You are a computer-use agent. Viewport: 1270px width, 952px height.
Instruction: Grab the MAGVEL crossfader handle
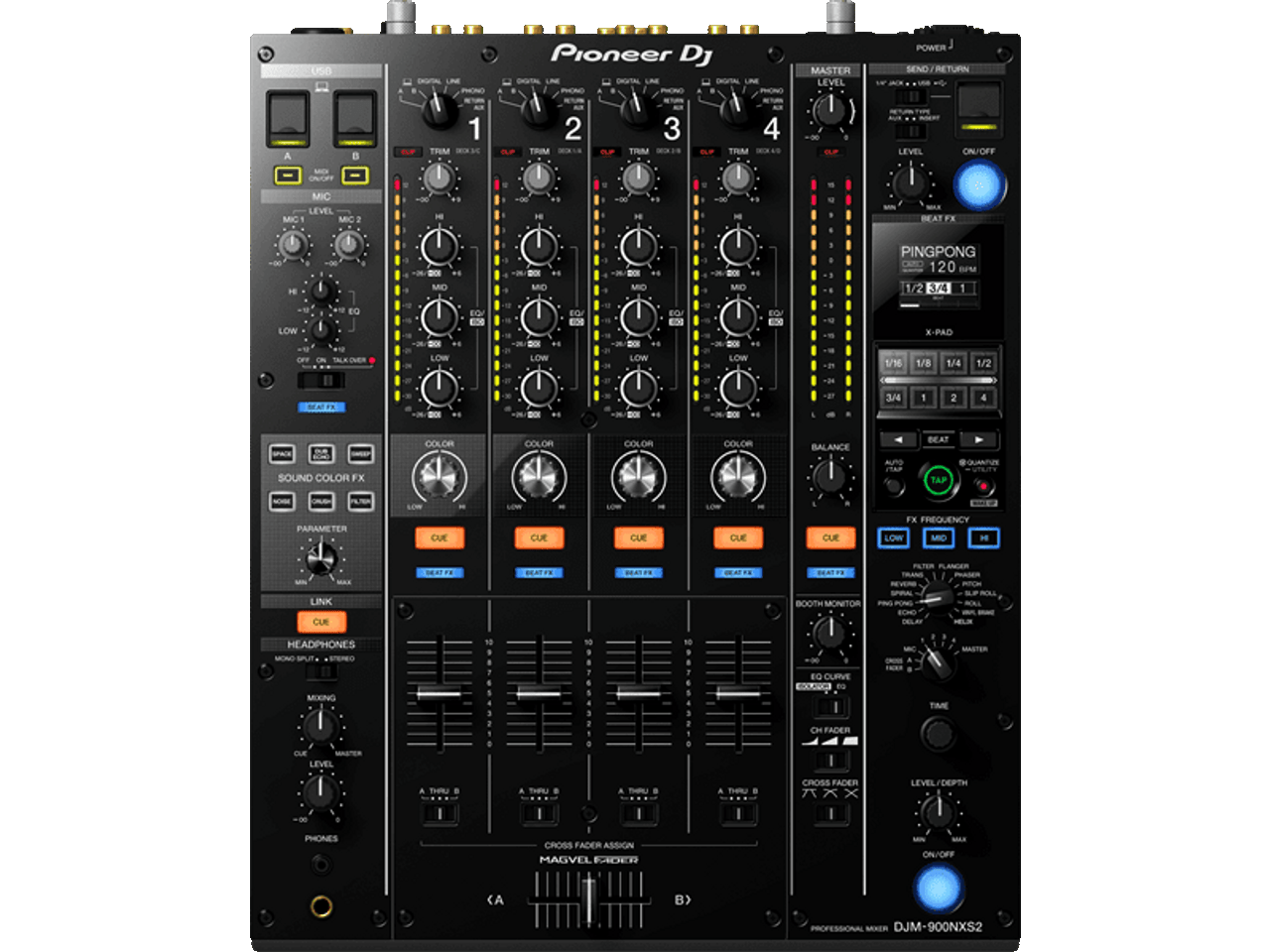click(588, 898)
